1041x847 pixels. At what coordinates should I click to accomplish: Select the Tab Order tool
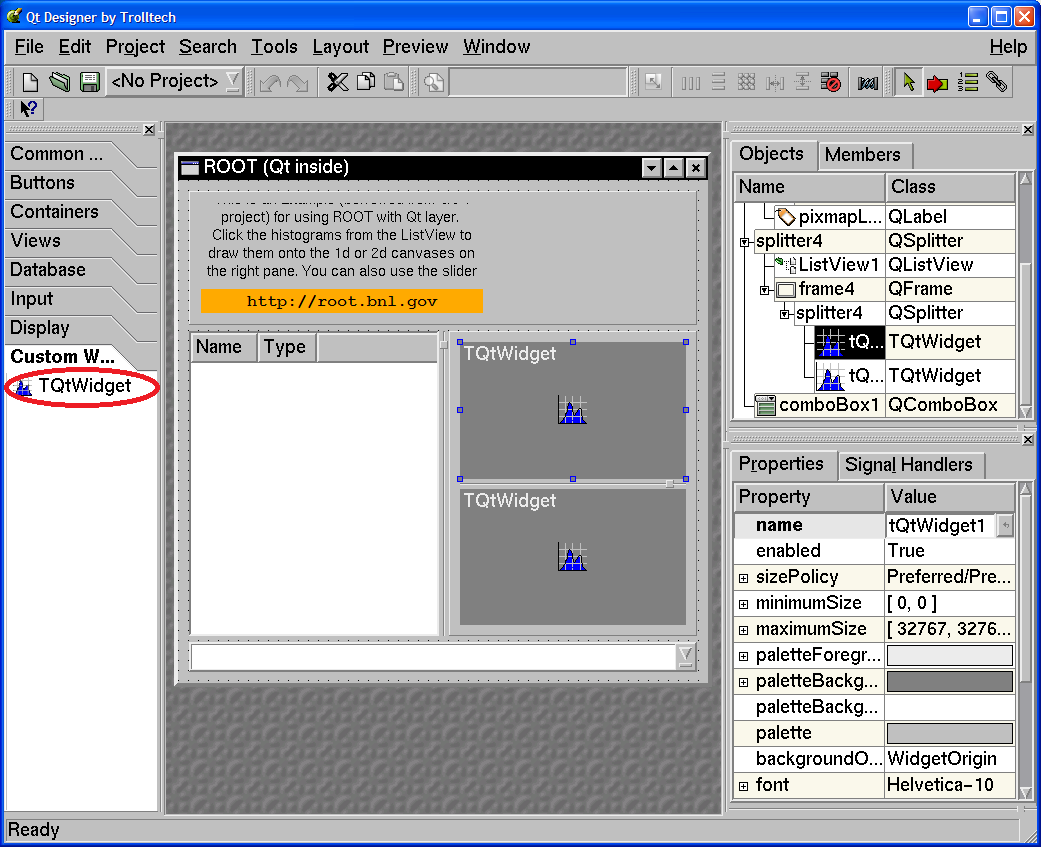point(967,82)
